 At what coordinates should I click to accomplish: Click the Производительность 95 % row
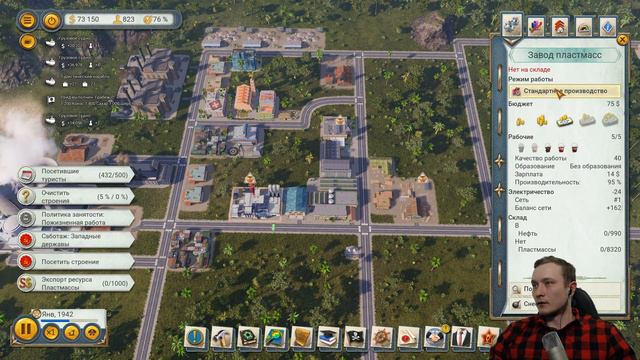pos(568,182)
